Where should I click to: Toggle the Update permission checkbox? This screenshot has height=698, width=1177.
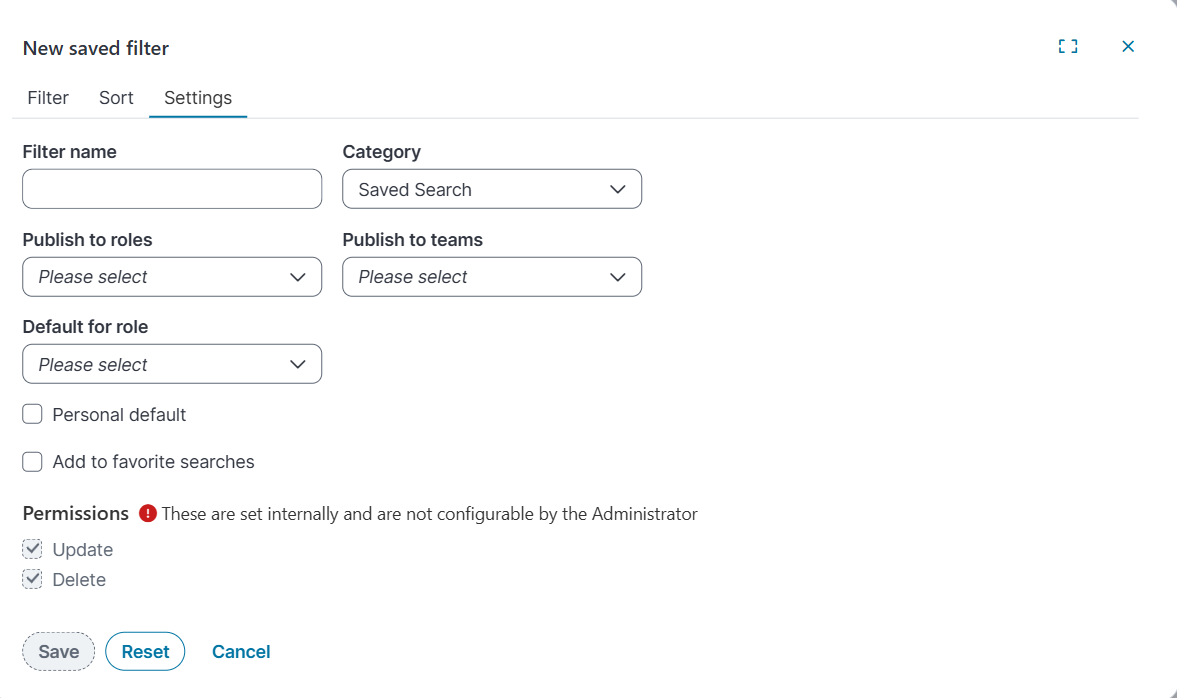click(x=33, y=549)
